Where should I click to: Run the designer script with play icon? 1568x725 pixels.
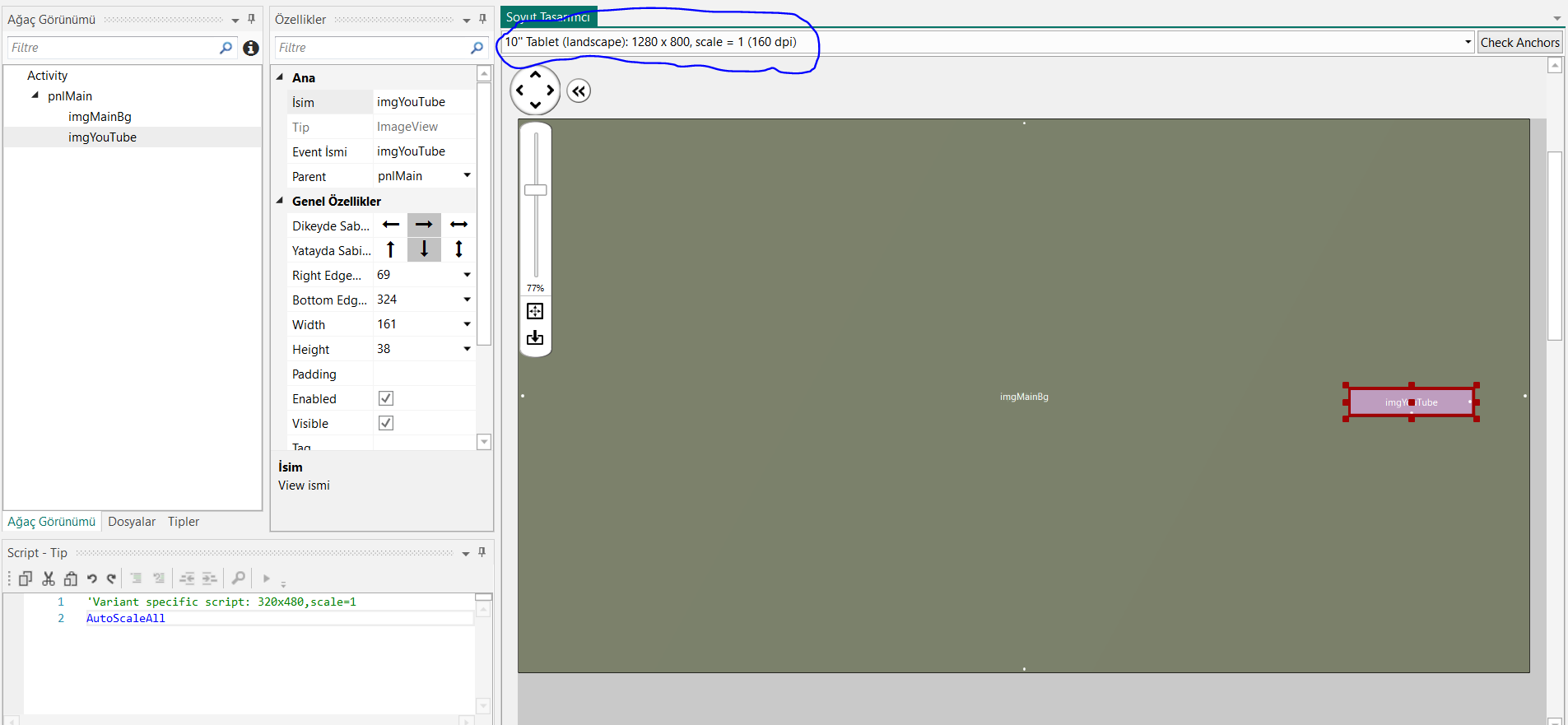point(266,579)
